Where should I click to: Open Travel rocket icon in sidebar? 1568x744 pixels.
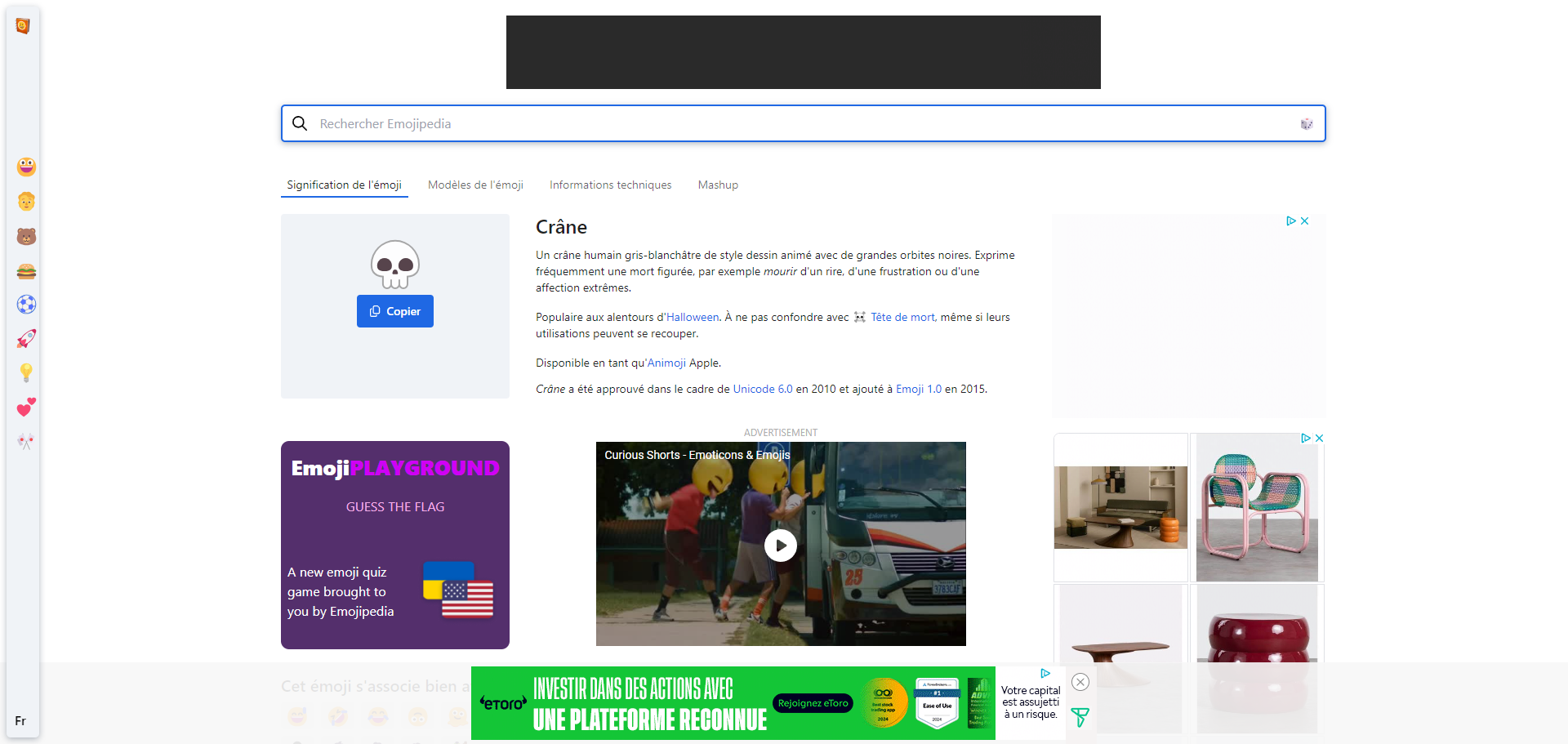[x=26, y=339]
